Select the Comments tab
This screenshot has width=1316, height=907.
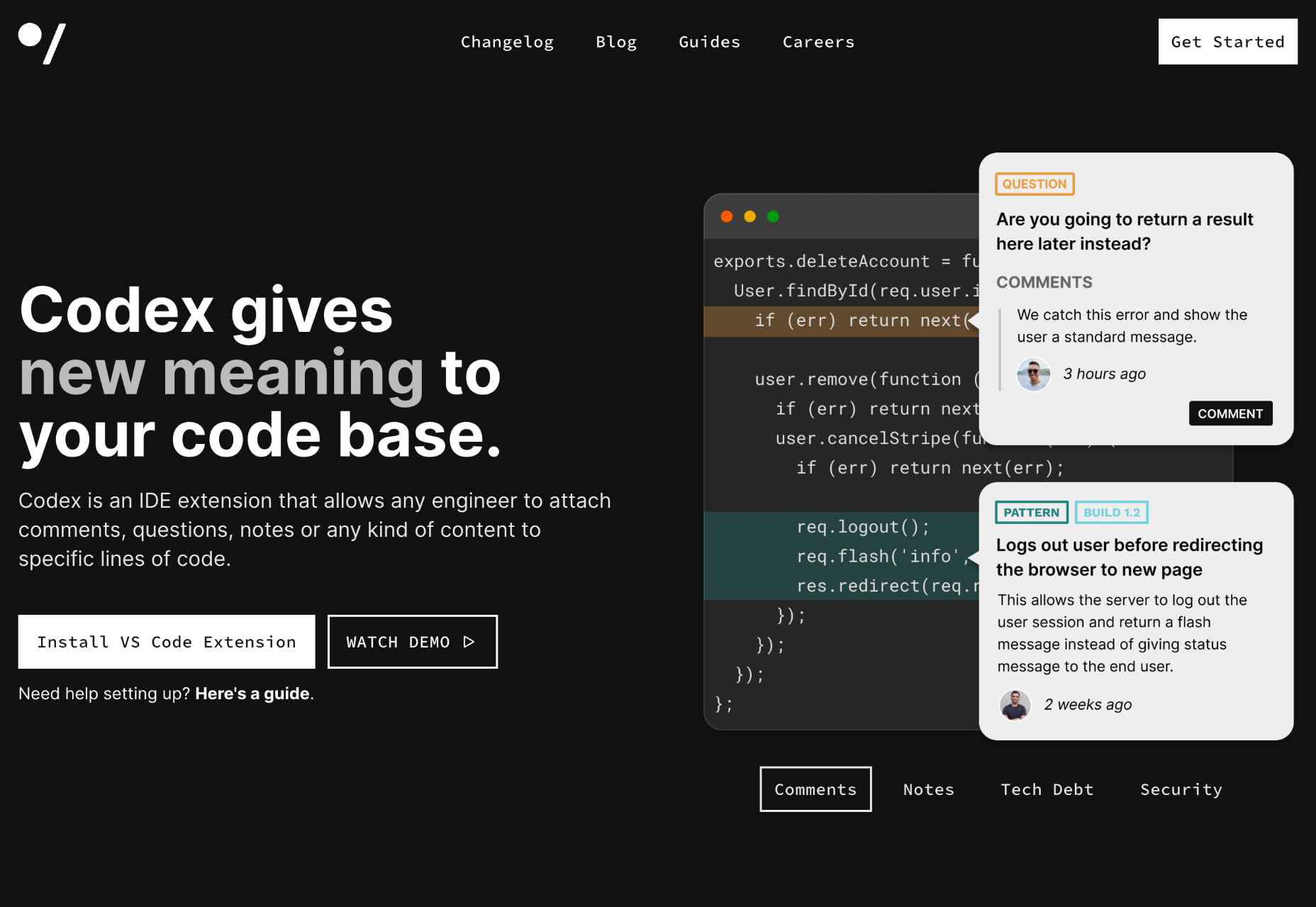click(815, 789)
